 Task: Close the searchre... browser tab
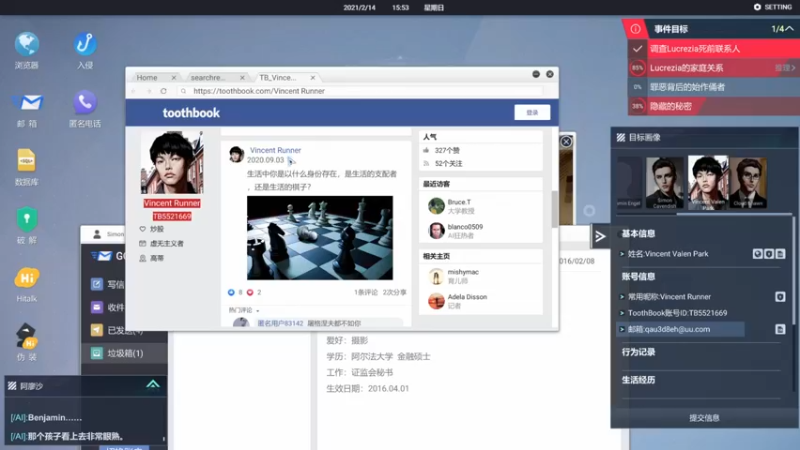point(242,78)
